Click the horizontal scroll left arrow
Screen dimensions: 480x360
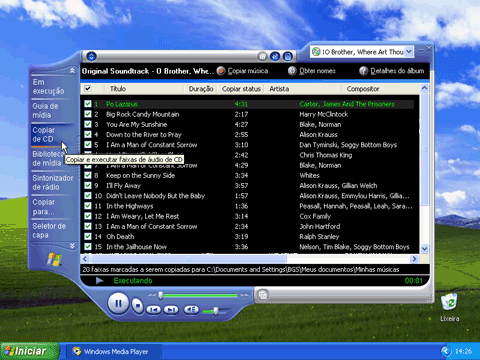coord(85,259)
